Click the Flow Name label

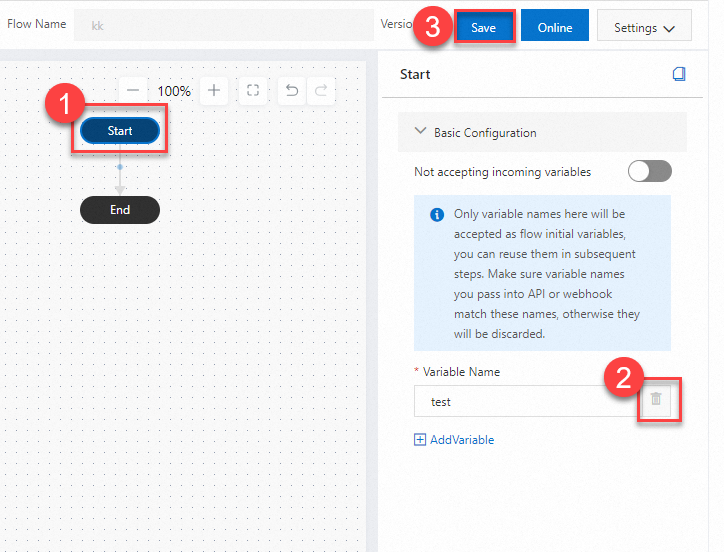coord(36,24)
